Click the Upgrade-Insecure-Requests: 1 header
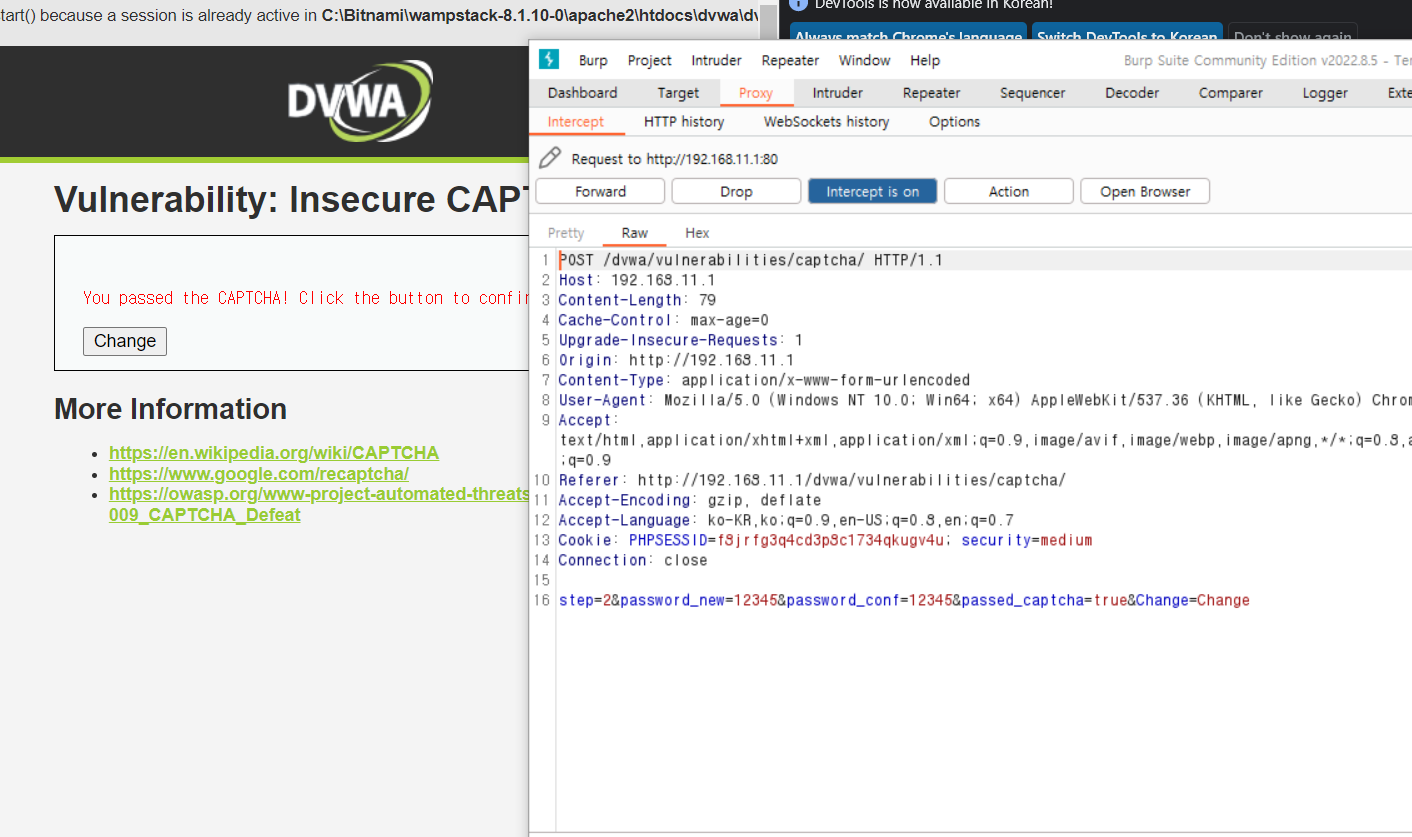1412x837 pixels. (680, 340)
